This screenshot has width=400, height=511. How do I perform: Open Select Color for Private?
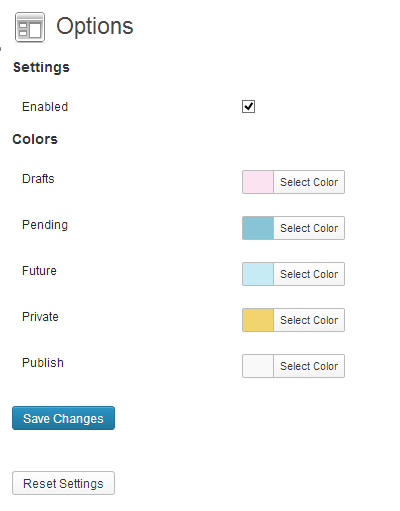[x=309, y=320]
